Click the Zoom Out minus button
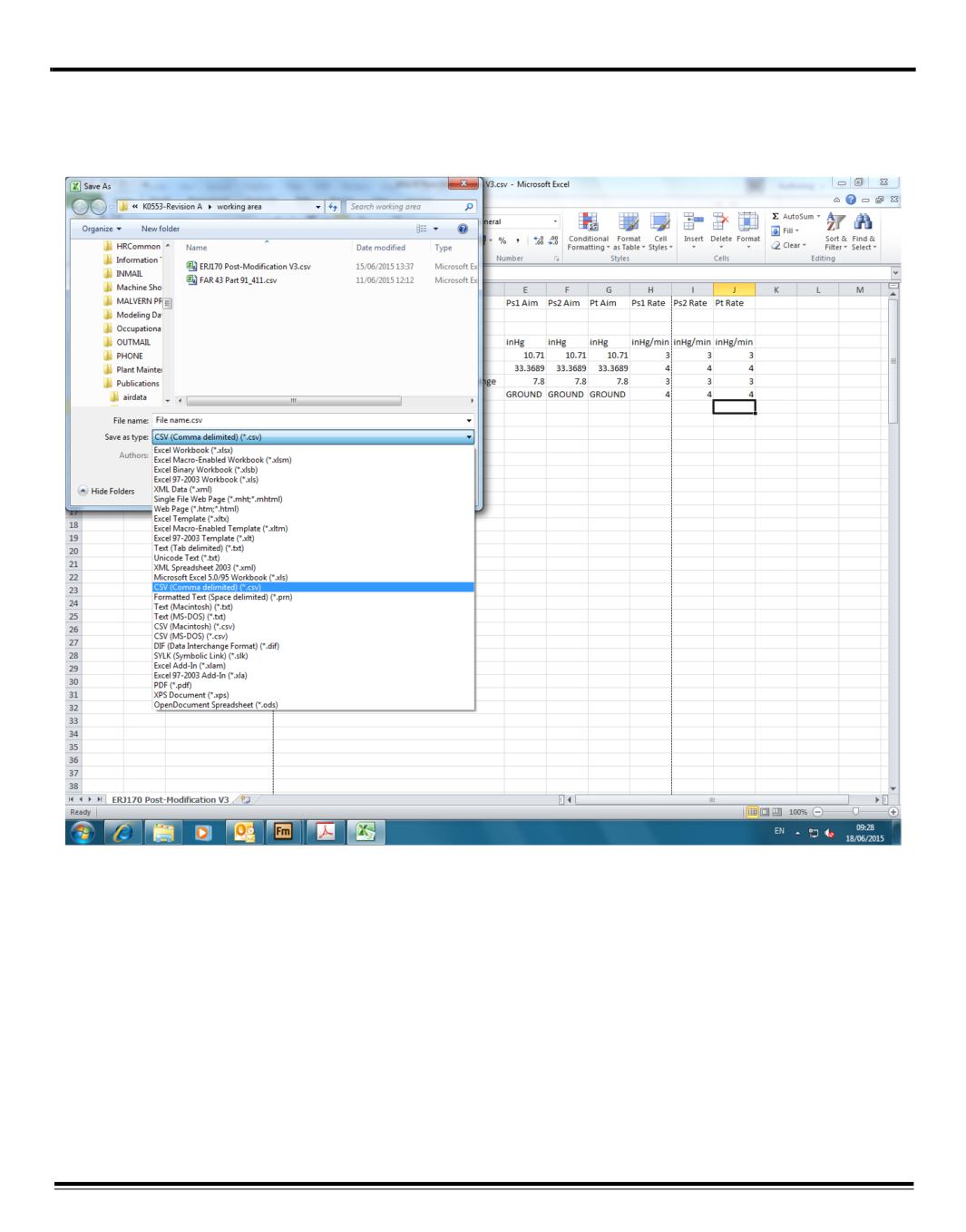 [x=817, y=812]
